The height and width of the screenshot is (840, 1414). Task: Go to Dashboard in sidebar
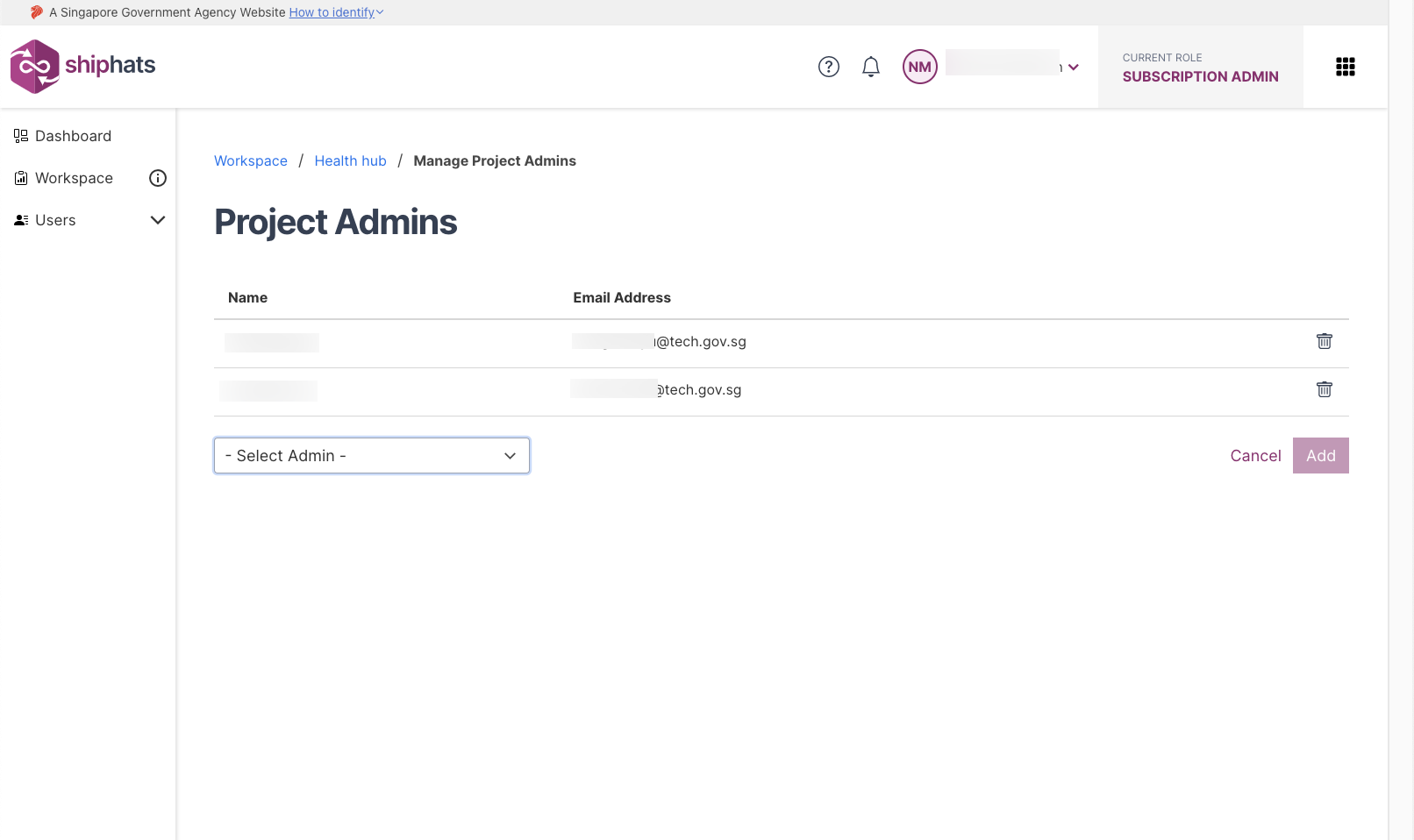coord(73,136)
